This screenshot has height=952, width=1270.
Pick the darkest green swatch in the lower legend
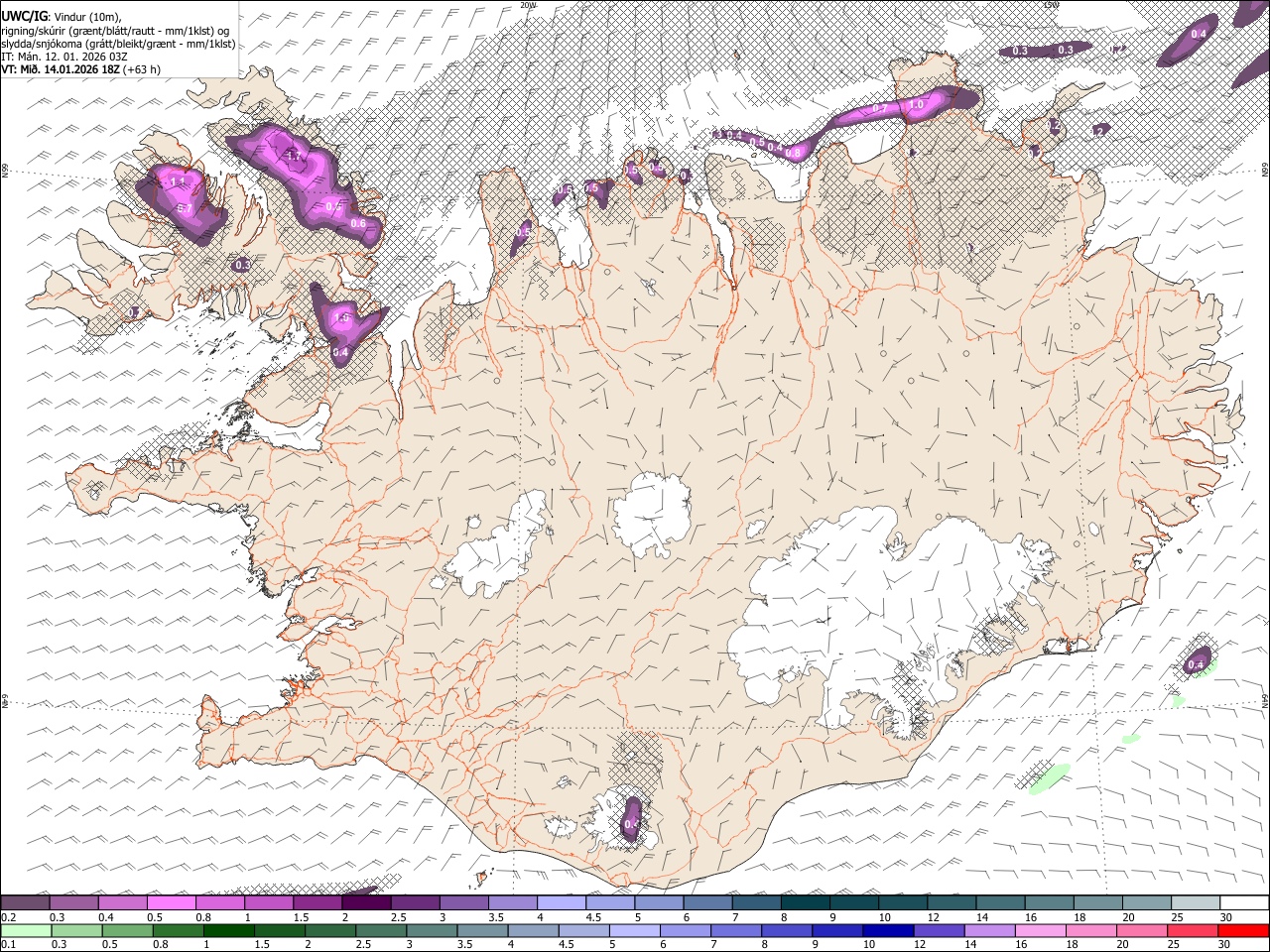click(x=230, y=930)
